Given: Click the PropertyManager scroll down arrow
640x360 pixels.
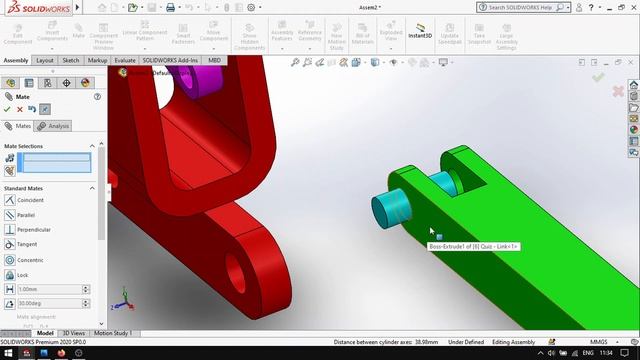Looking at the screenshot, I should tap(101, 324).
